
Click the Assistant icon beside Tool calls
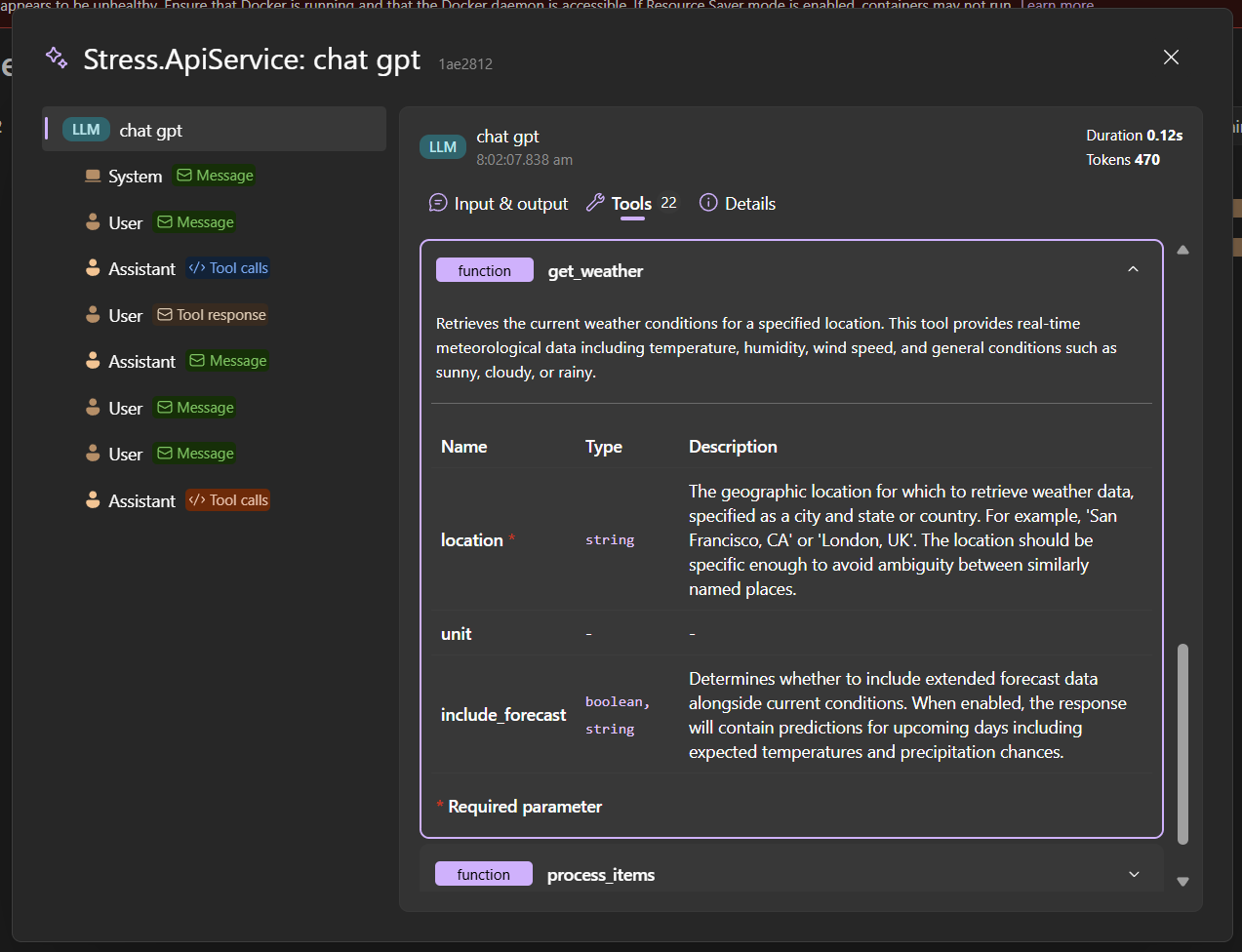click(92, 267)
